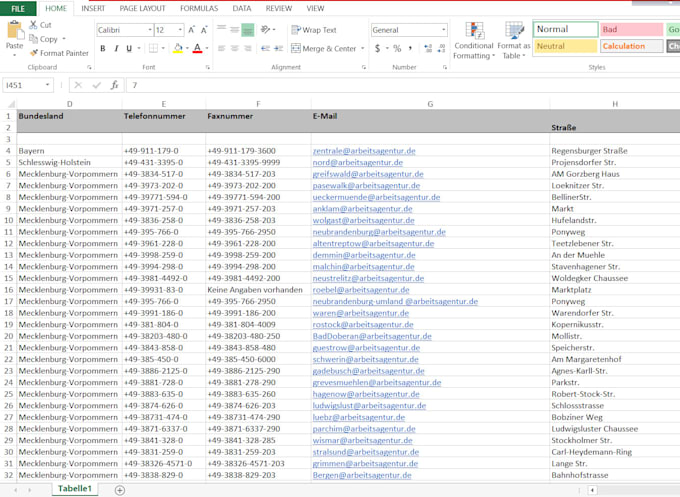Click the Copy icon
The width and height of the screenshot is (680, 497).
[x=33, y=39]
